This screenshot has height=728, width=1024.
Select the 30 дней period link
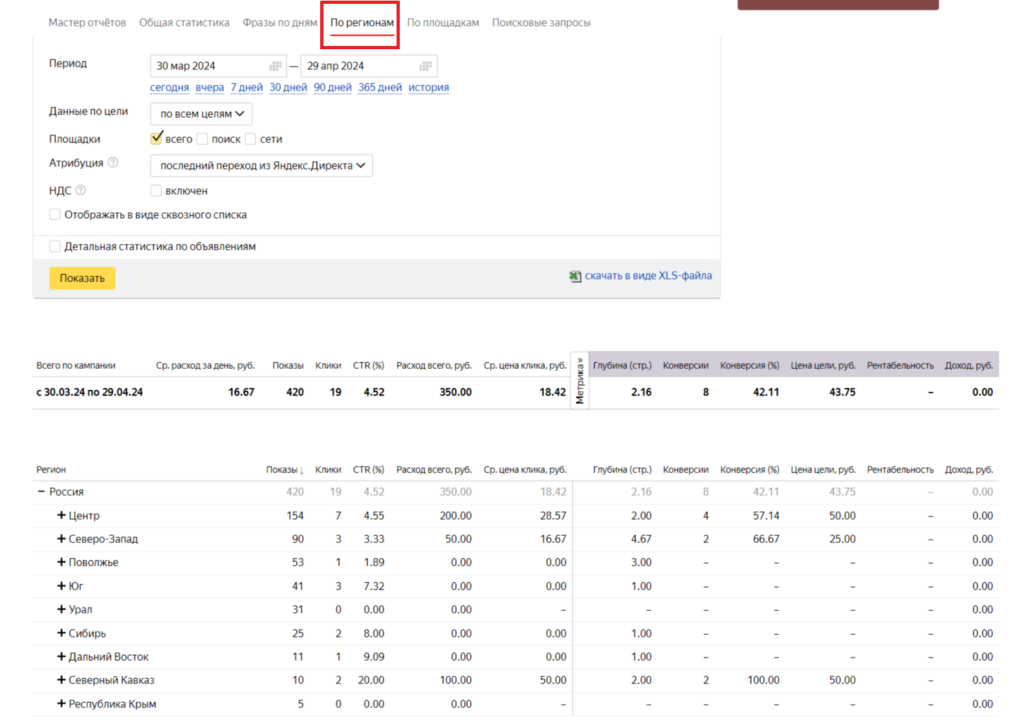pyautogui.click(x=288, y=88)
